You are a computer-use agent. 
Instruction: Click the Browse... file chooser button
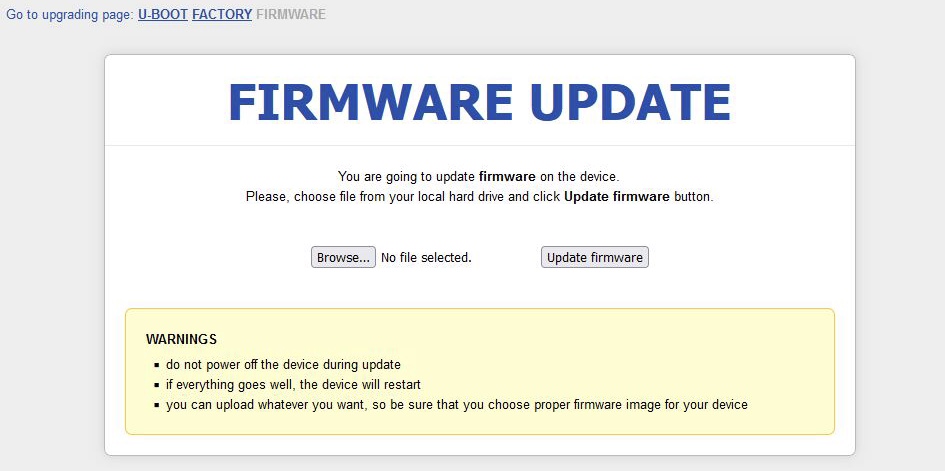point(343,257)
